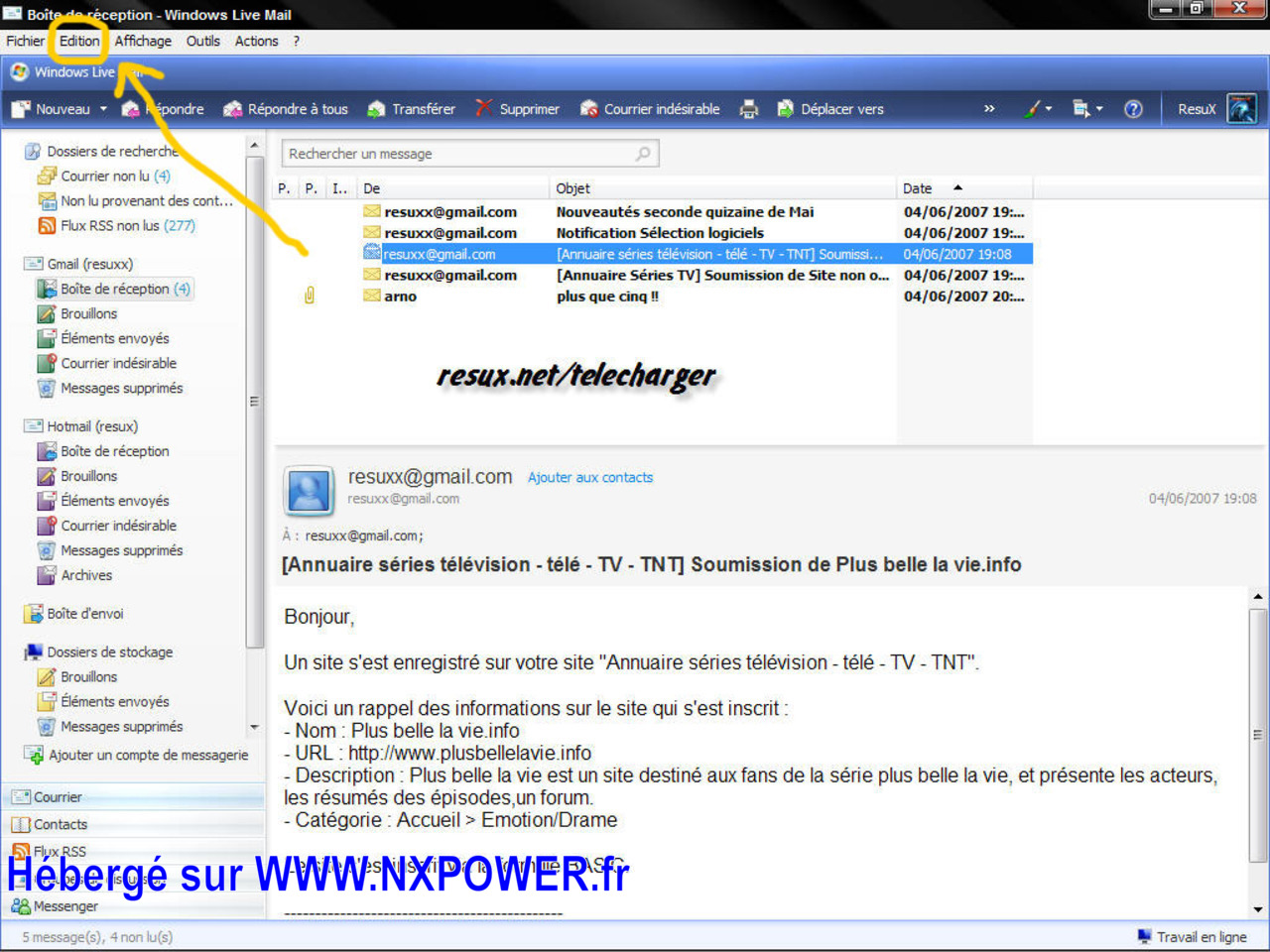
Task: Click 'Ajouter un compte de messagerie'
Action: click(x=136, y=755)
